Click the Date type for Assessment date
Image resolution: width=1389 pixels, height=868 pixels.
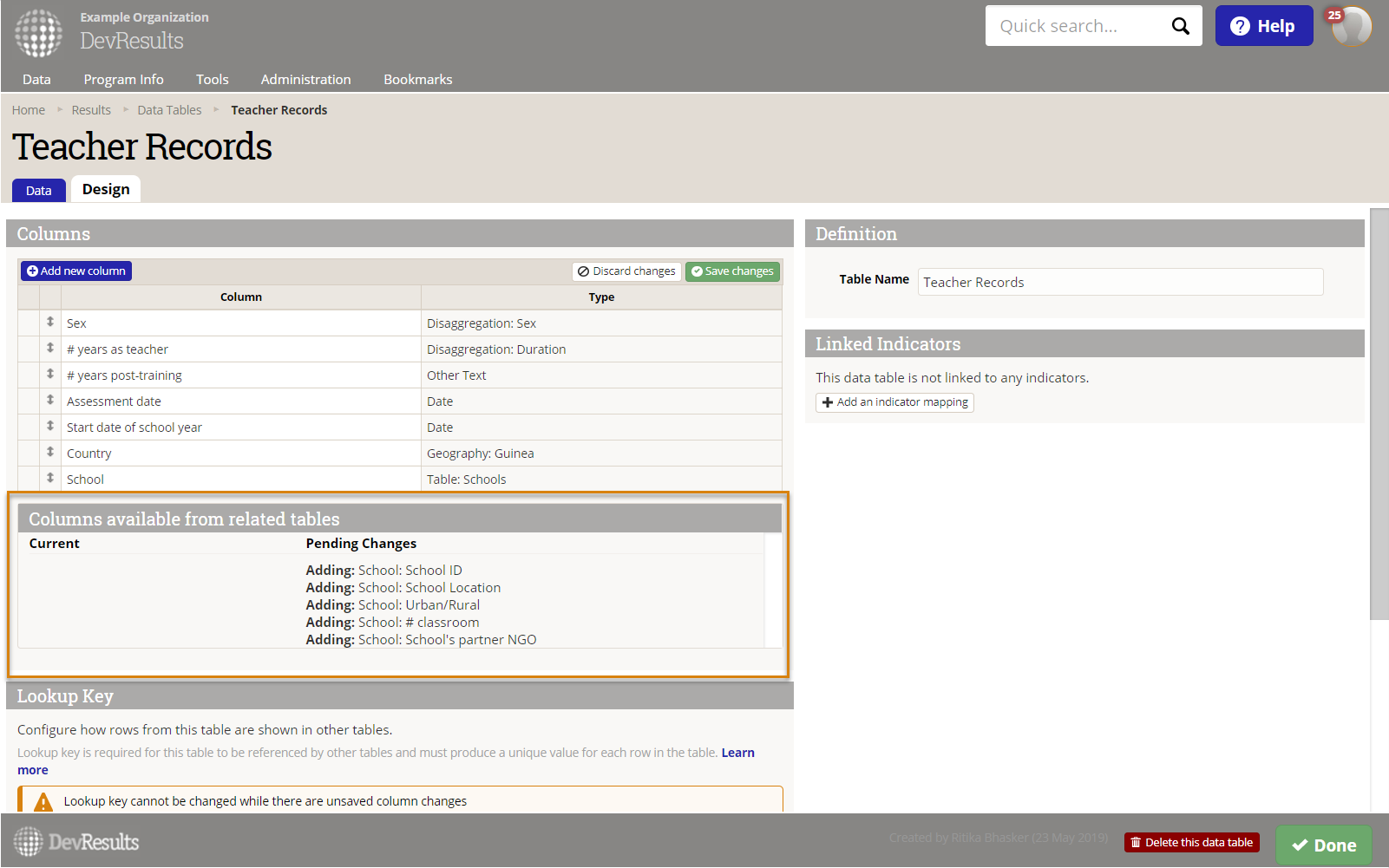(601, 401)
